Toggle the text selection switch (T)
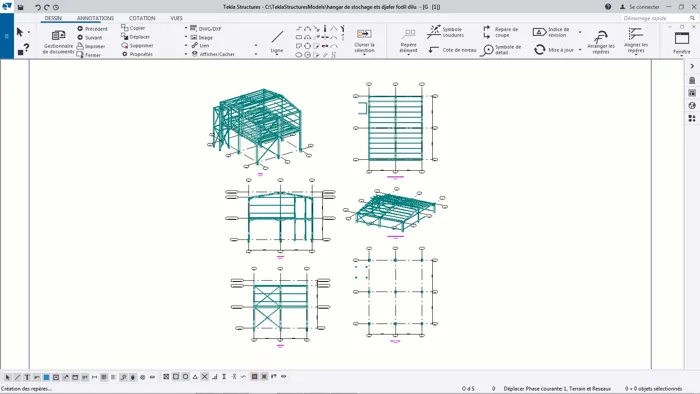Viewport: 700px width, 394px height. (x=27, y=377)
